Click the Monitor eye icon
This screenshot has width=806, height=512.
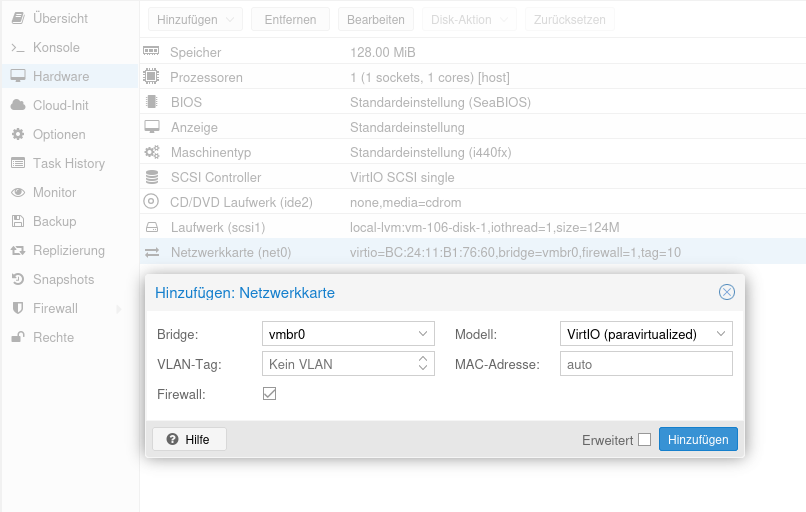[17, 192]
